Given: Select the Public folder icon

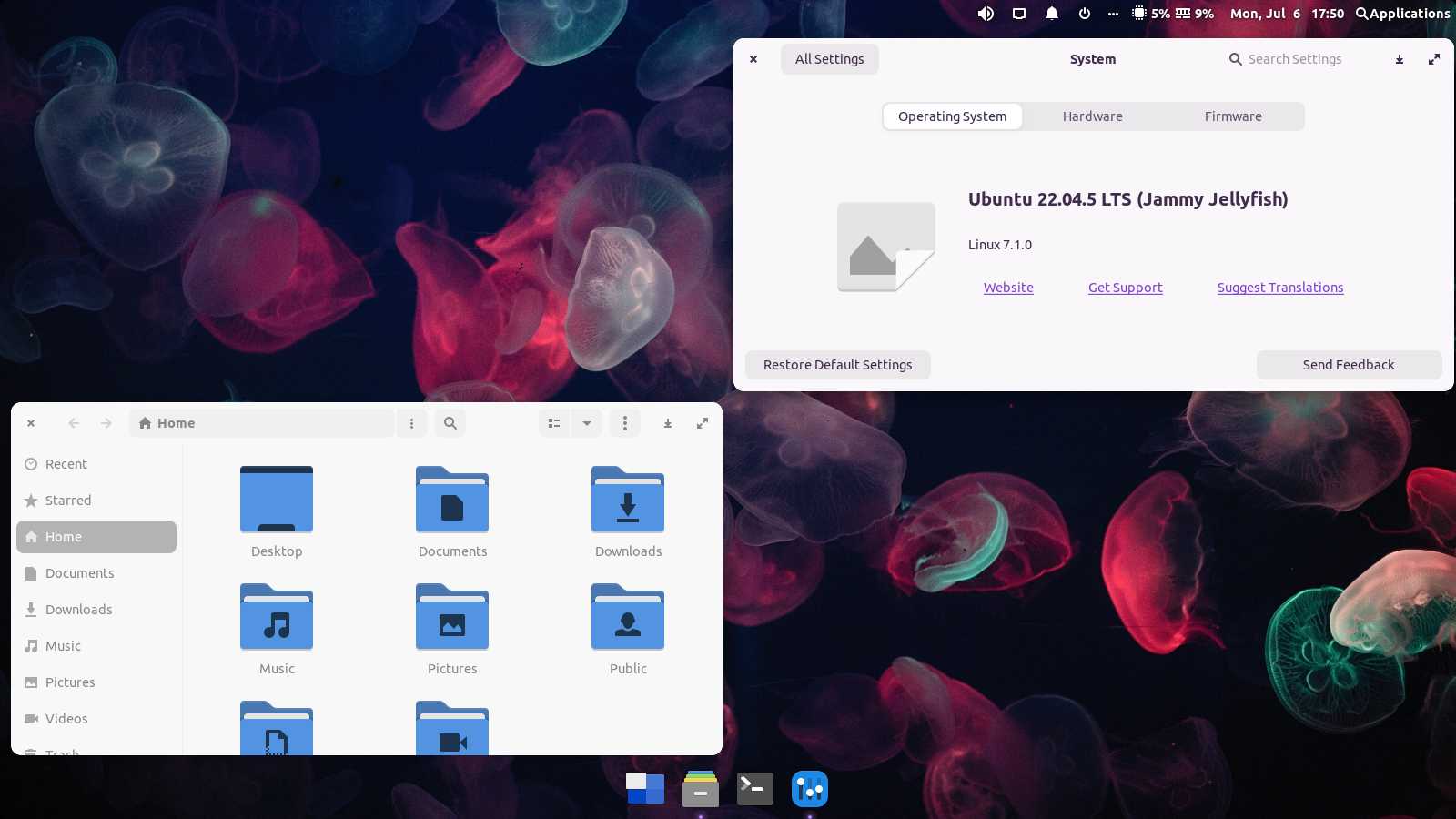Looking at the screenshot, I should click(628, 617).
